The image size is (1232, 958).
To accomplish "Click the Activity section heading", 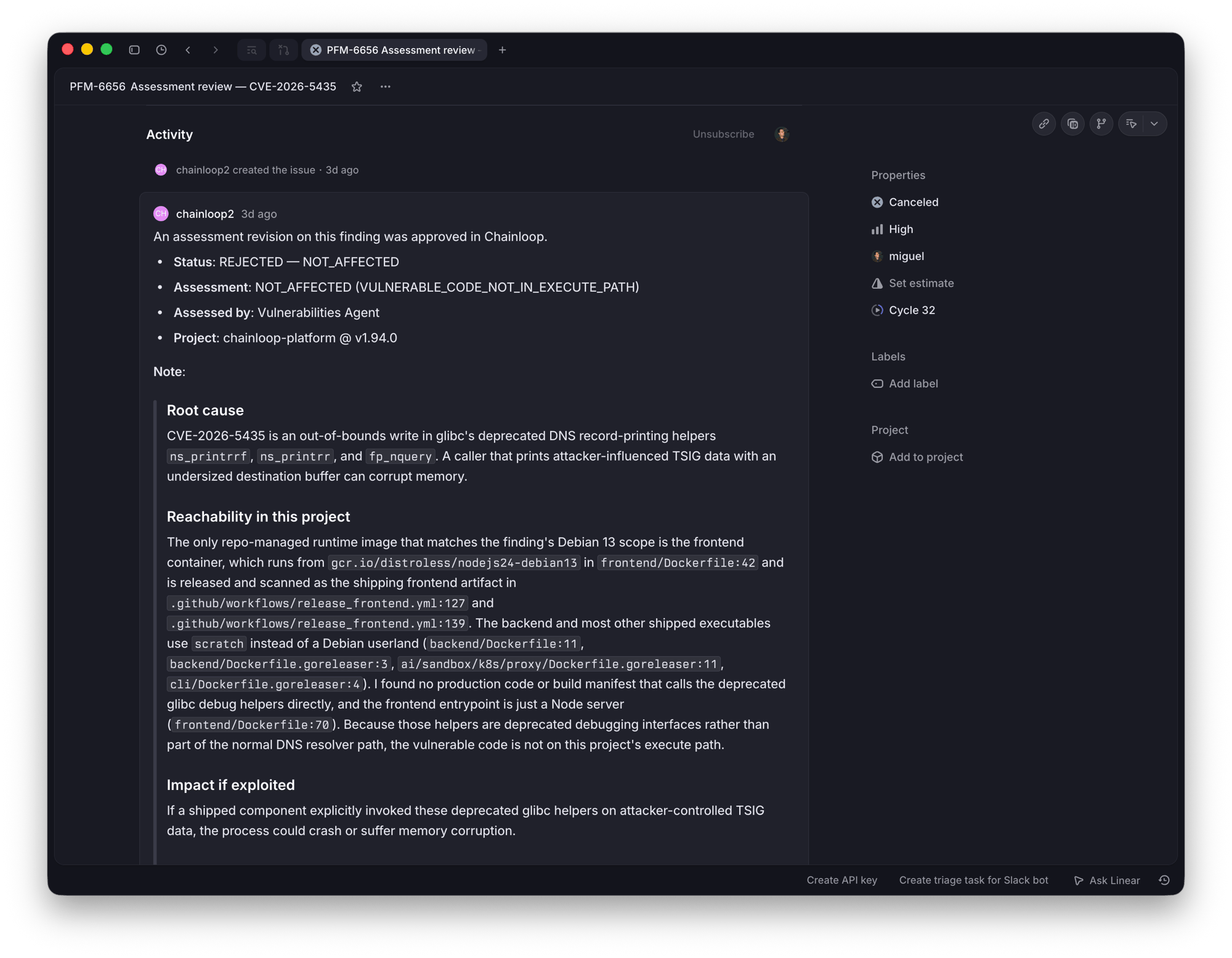I will 169,135.
